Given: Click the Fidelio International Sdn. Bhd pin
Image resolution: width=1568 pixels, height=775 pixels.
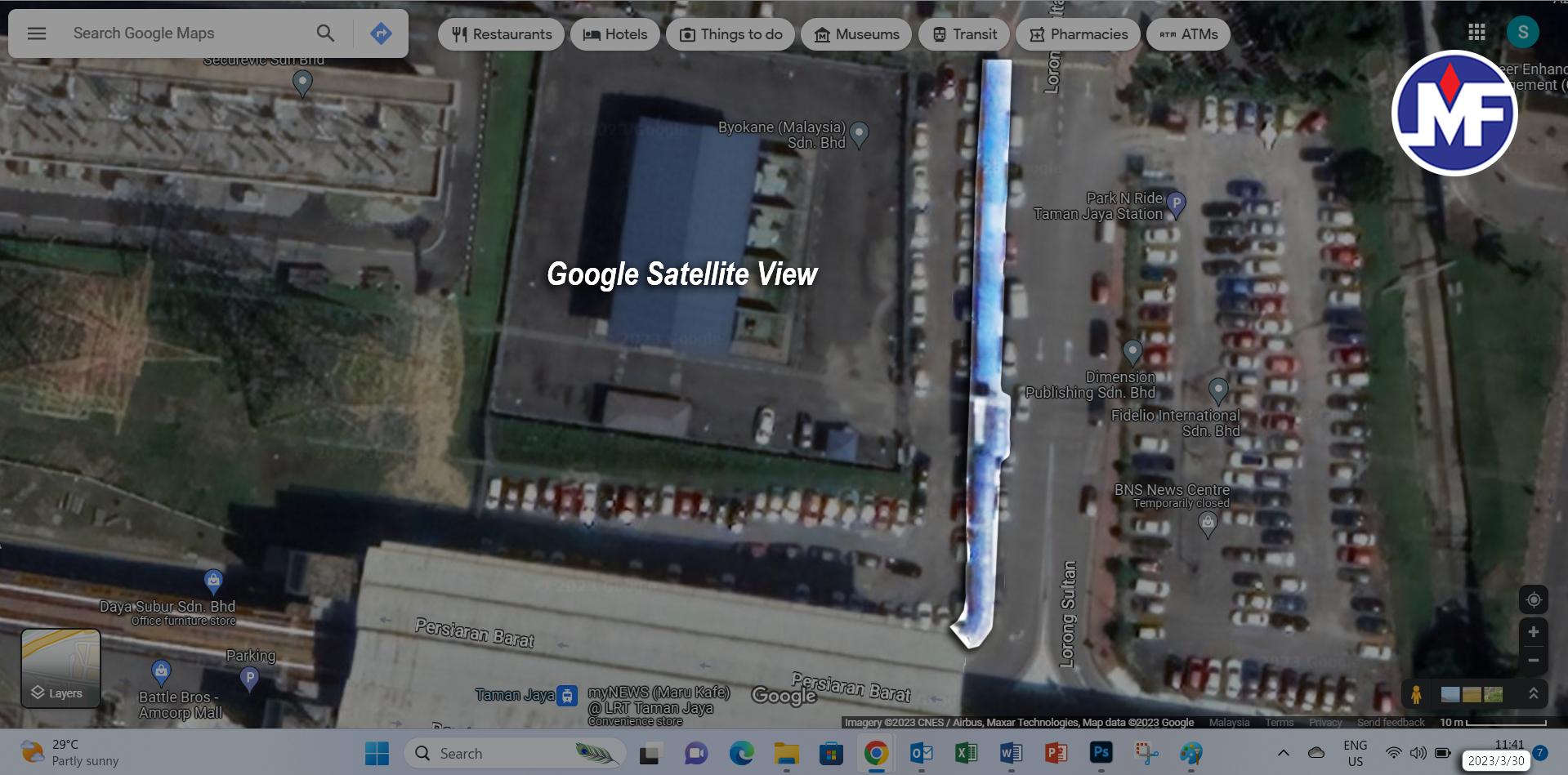Looking at the screenshot, I should (1218, 391).
